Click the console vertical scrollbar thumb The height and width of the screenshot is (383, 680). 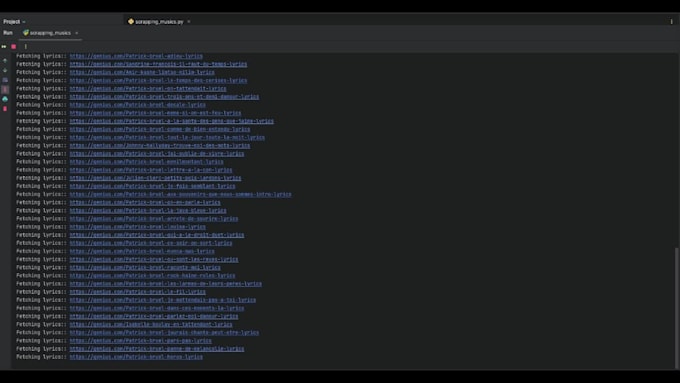tap(677, 307)
